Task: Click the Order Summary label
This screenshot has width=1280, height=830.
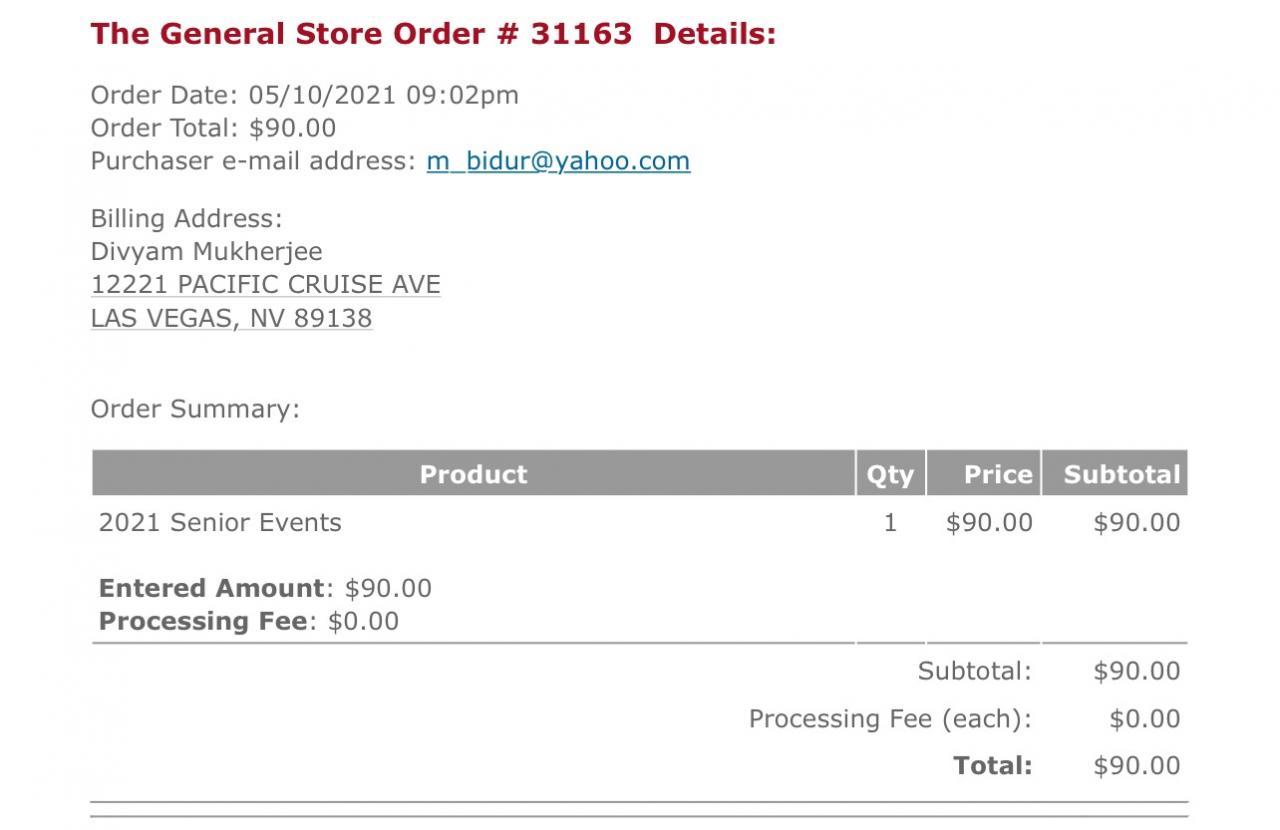Action: [195, 409]
